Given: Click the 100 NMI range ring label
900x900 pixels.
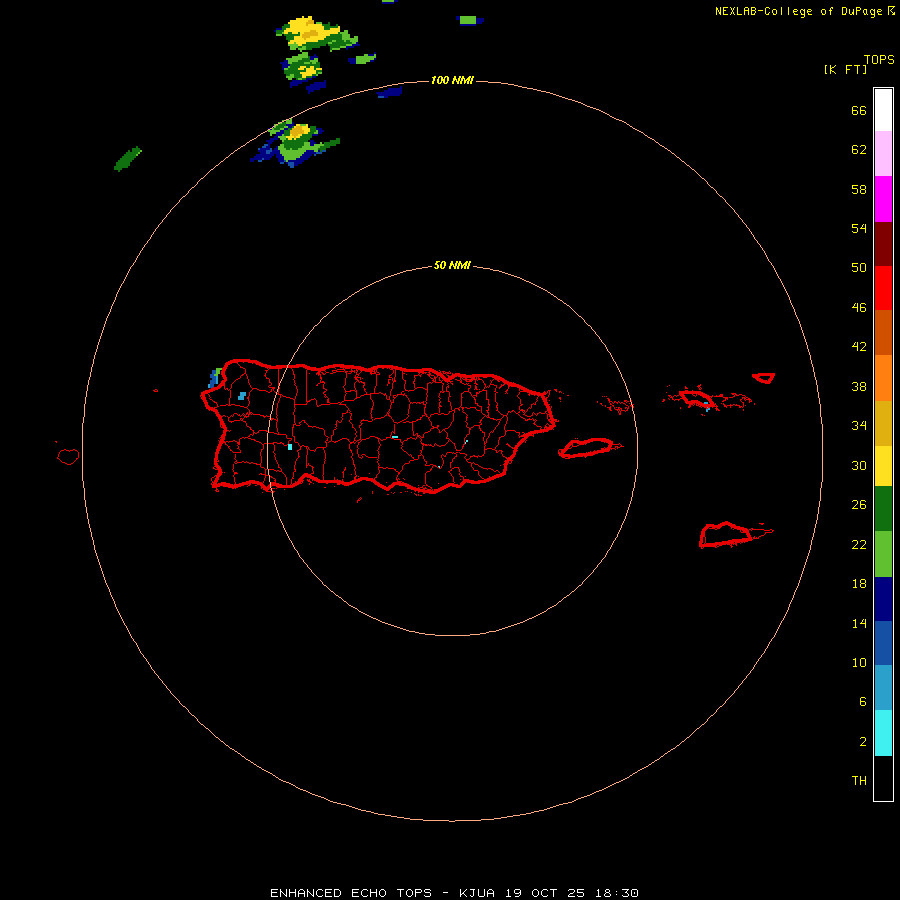Looking at the screenshot, I should 452,80.
